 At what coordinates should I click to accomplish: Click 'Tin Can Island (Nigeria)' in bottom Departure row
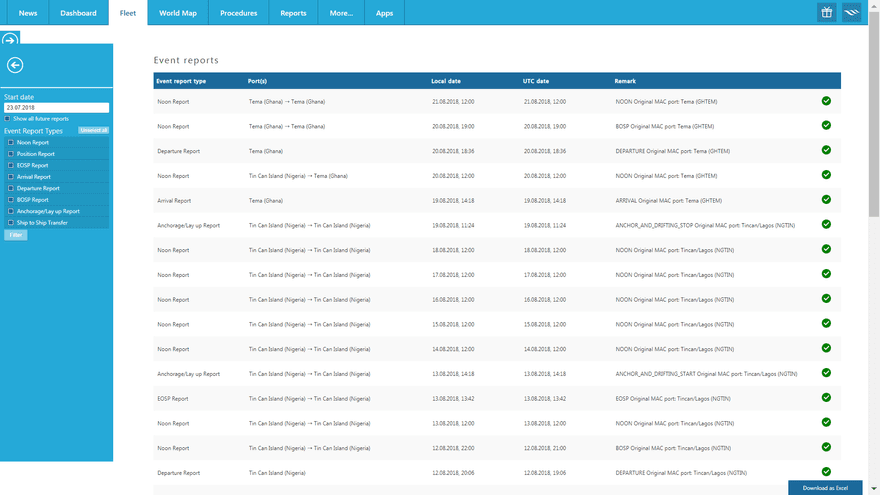pyautogui.click(x=277, y=473)
